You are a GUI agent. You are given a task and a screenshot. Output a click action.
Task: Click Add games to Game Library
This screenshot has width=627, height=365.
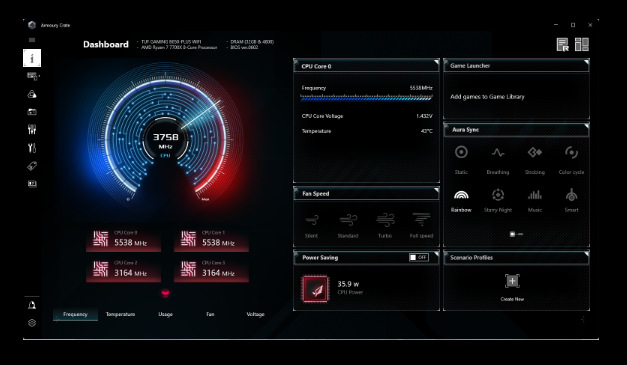[487, 97]
